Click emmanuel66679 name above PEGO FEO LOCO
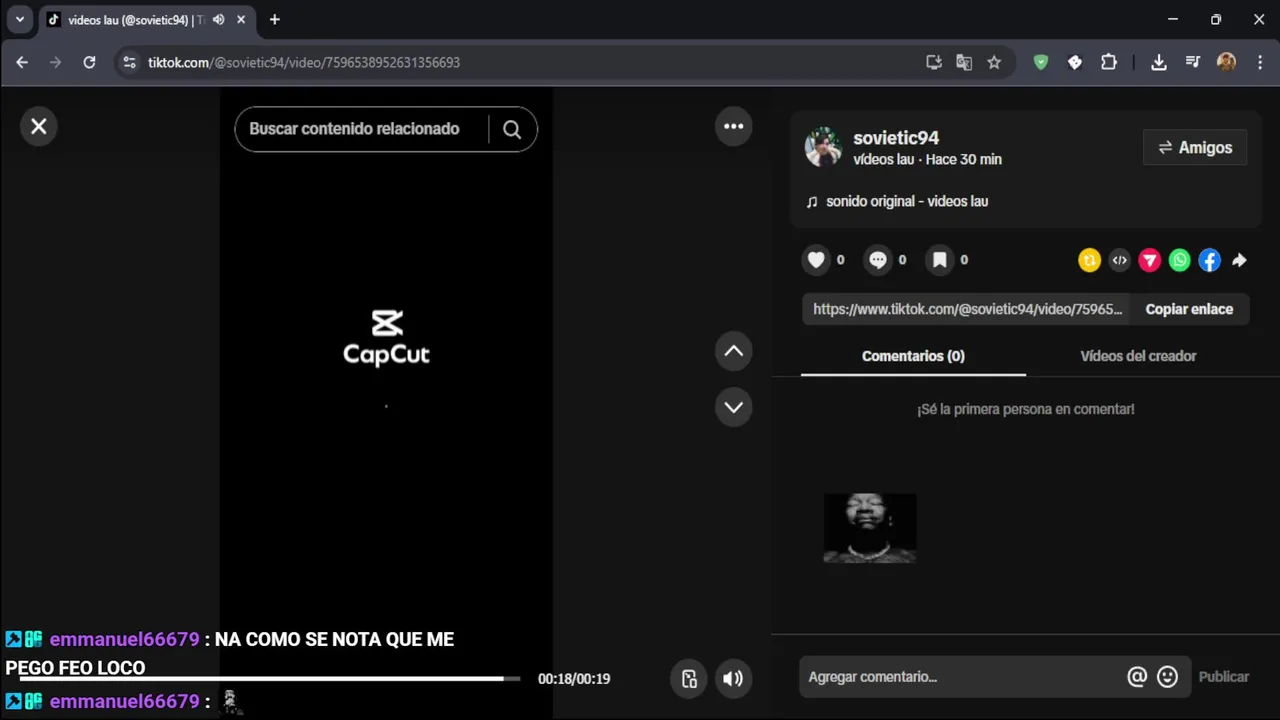This screenshot has width=1280, height=720. click(125, 639)
